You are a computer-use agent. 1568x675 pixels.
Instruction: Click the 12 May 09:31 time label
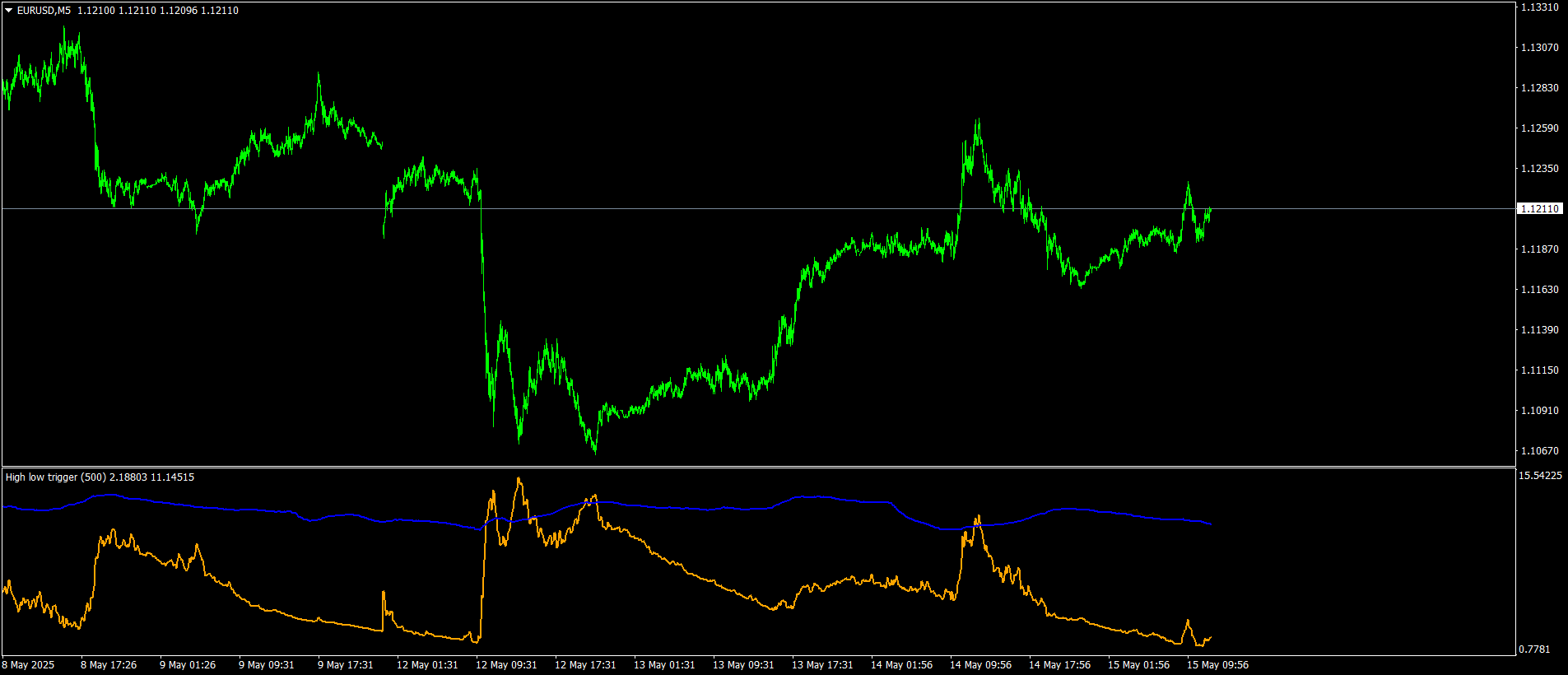(x=506, y=665)
